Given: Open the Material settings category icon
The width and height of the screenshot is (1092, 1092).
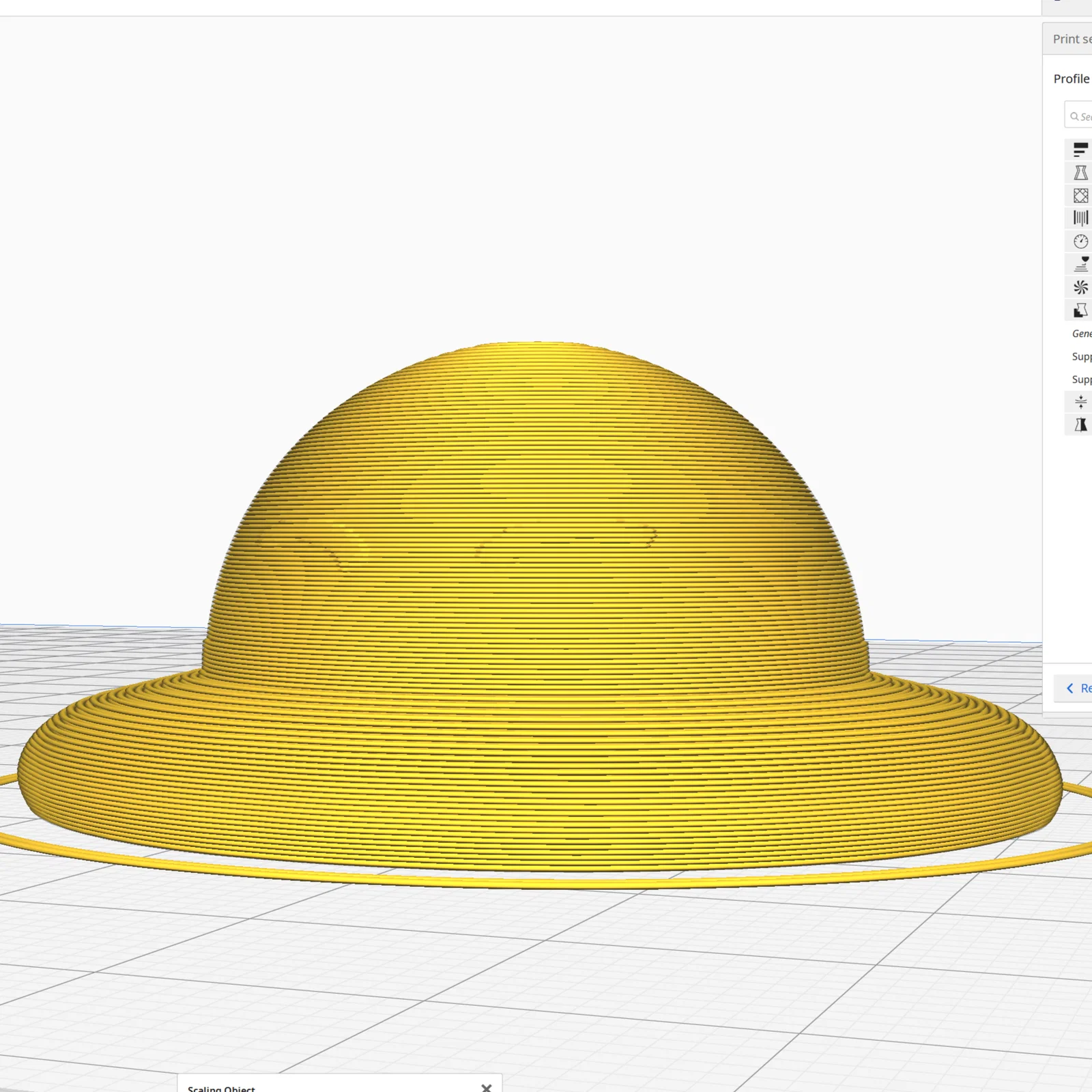Looking at the screenshot, I should (1080, 218).
